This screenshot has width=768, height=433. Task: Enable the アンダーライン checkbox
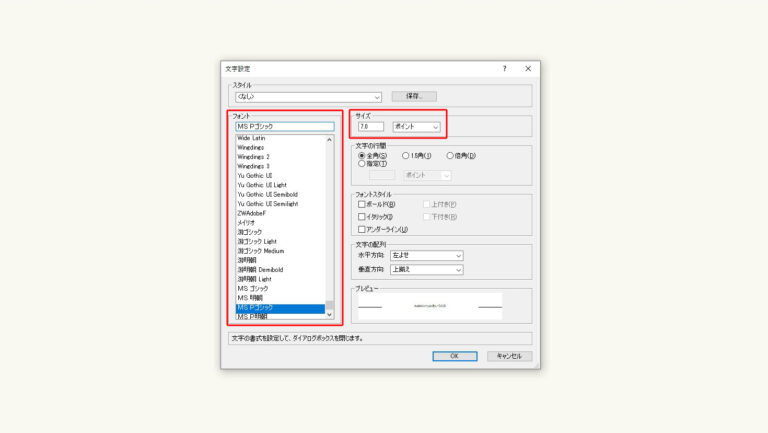pos(362,229)
